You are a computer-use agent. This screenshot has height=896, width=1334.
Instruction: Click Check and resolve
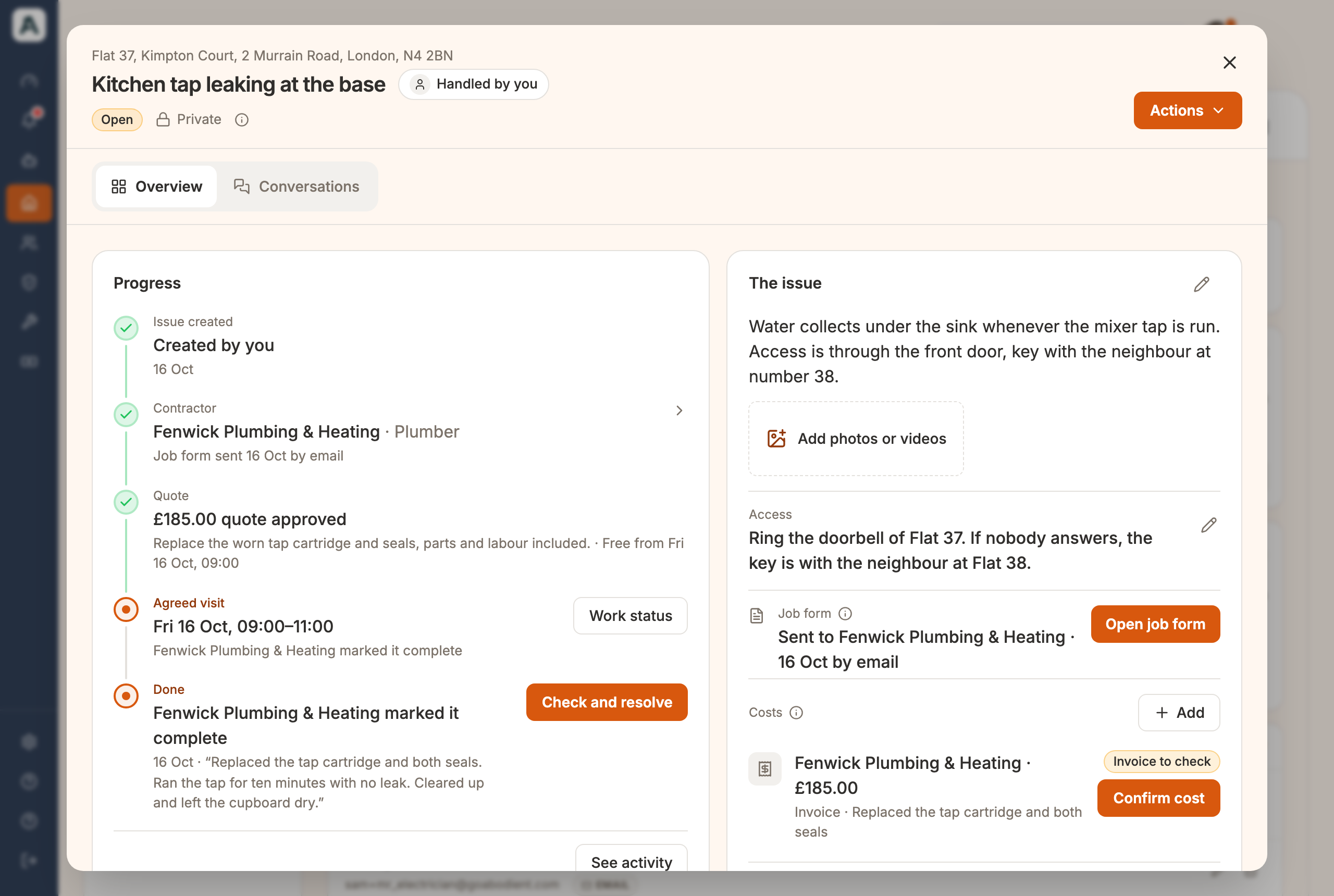pos(607,702)
